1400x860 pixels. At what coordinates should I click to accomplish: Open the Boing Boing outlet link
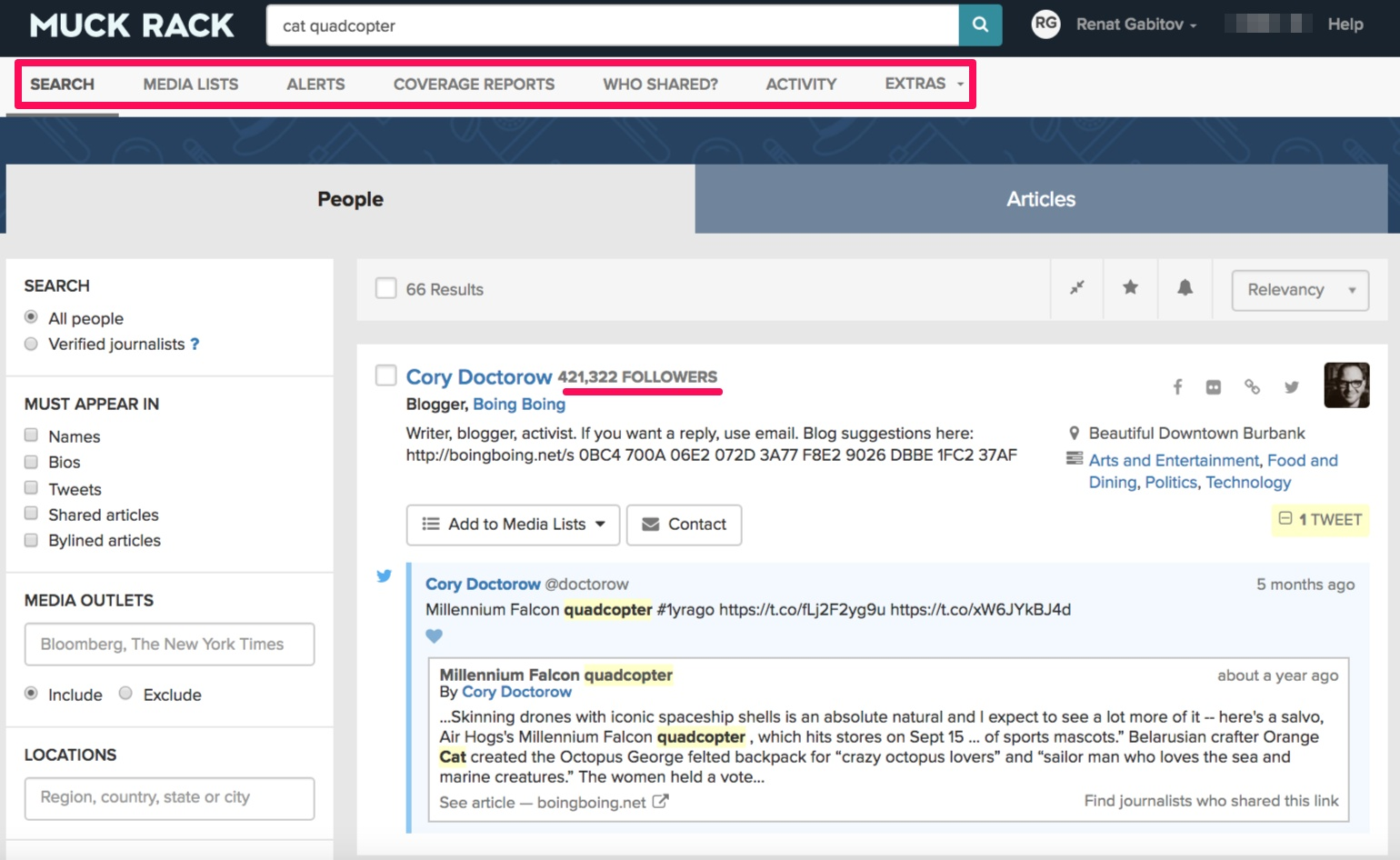tap(519, 405)
